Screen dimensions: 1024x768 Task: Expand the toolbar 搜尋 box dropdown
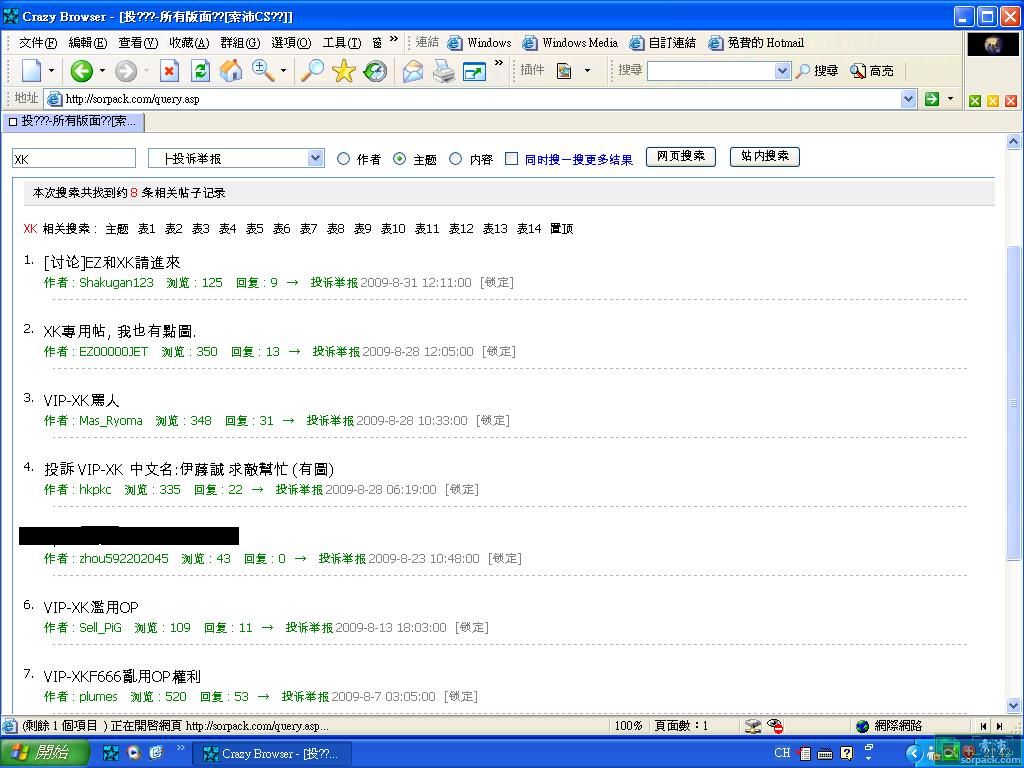coord(782,71)
